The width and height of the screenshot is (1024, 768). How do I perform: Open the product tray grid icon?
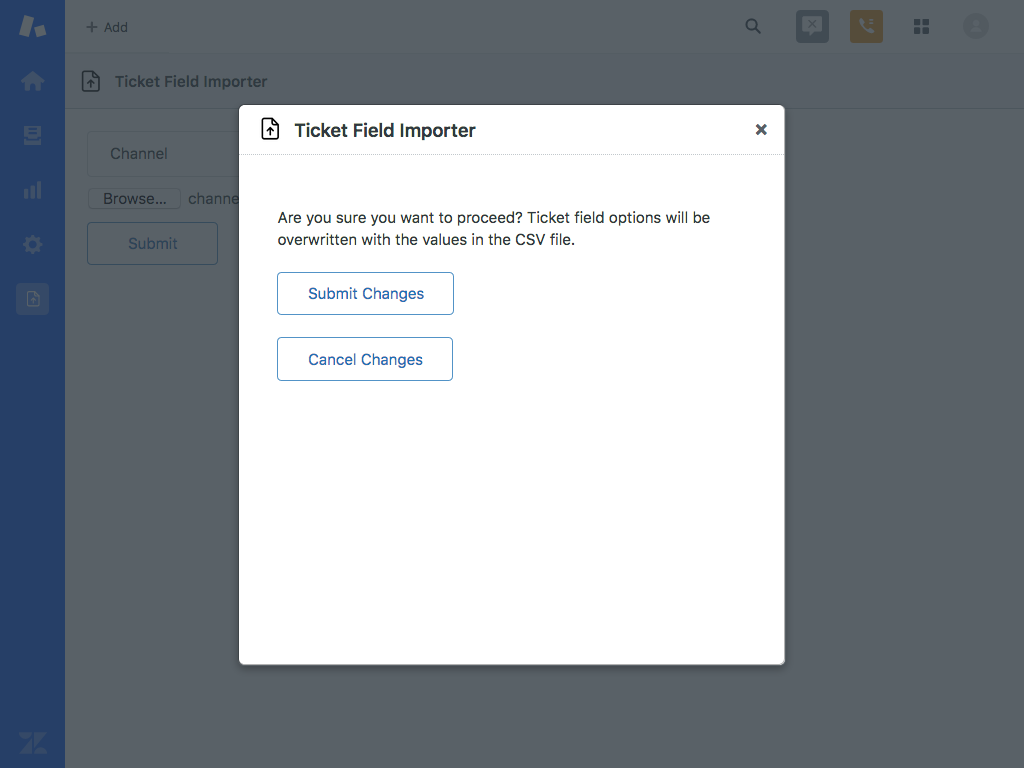921,26
